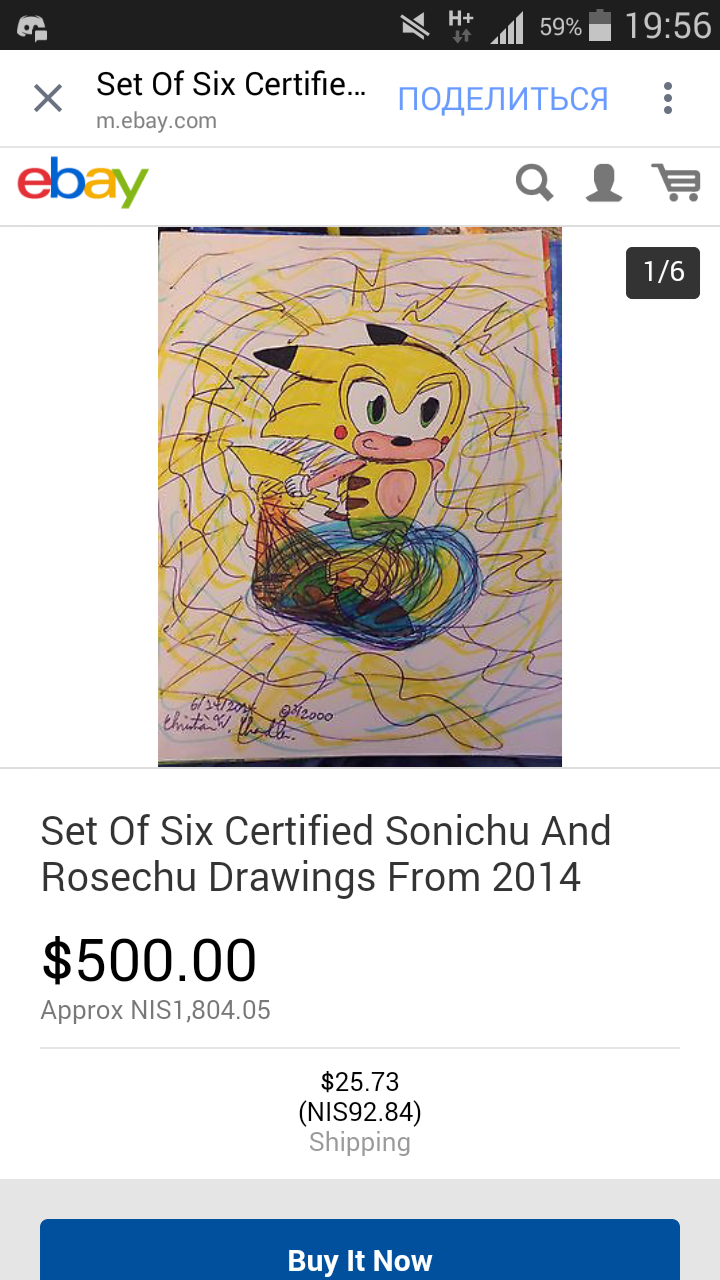Viewport: 720px width, 1280px height.
Task: Tap the Shipping label
Action: (x=360, y=1142)
